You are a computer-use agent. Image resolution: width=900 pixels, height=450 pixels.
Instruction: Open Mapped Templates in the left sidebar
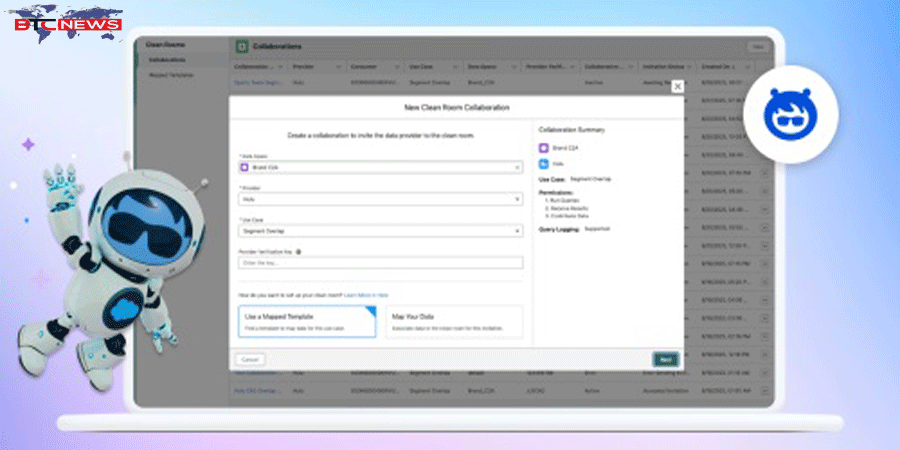(169, 75)
